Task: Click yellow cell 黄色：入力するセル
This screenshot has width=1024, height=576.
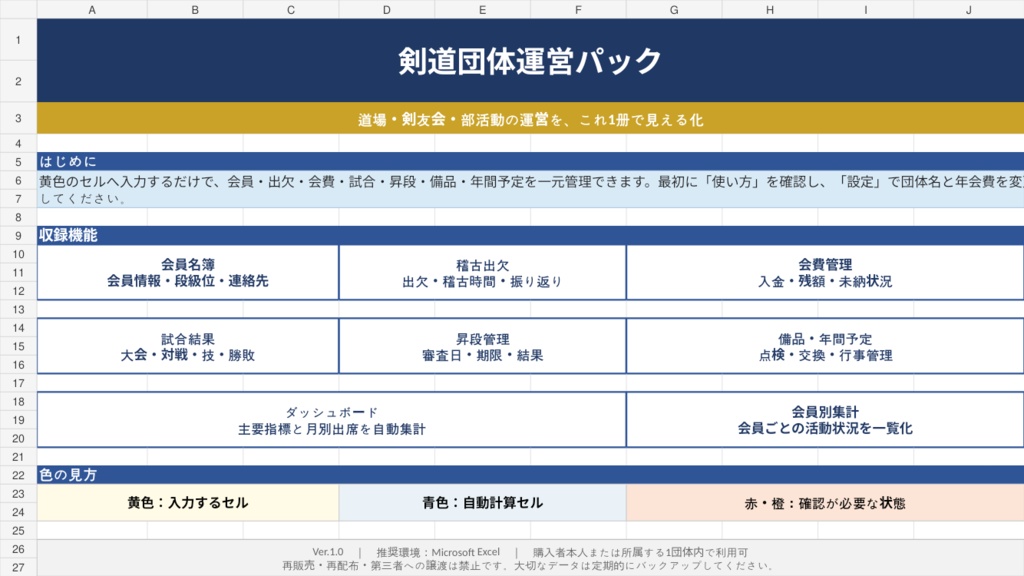Action: pos(188,503)
